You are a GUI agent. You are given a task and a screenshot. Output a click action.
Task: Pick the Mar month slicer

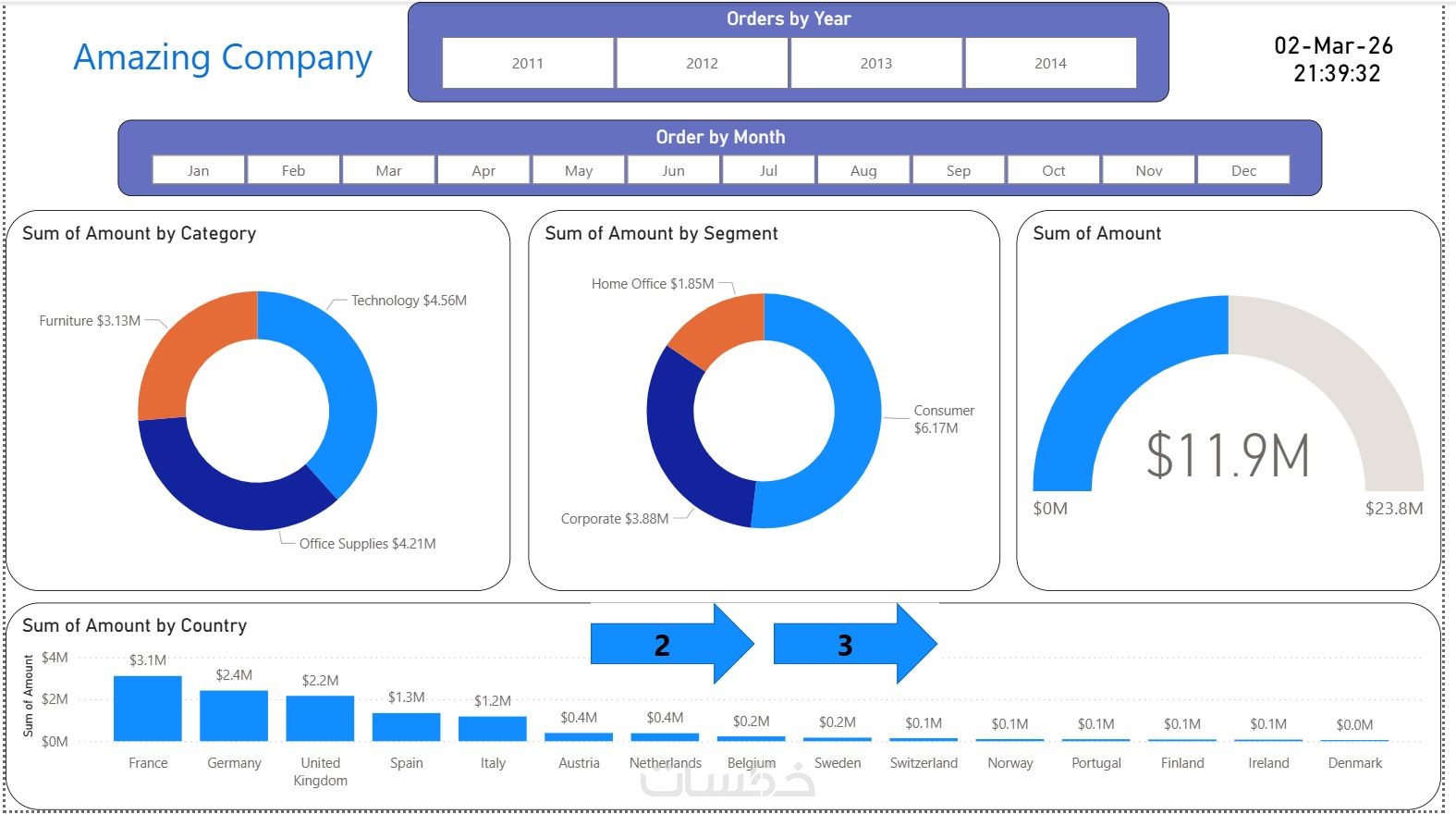pyautogui.click(x=389, y=170)
